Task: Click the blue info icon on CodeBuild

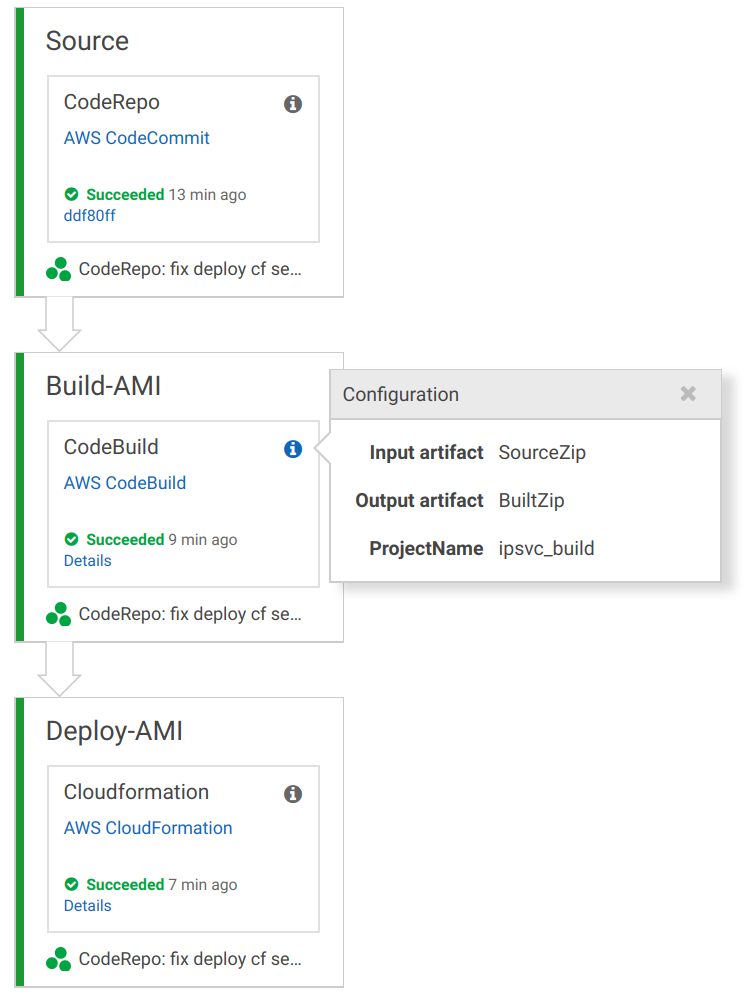Action: tap(293, 449)
